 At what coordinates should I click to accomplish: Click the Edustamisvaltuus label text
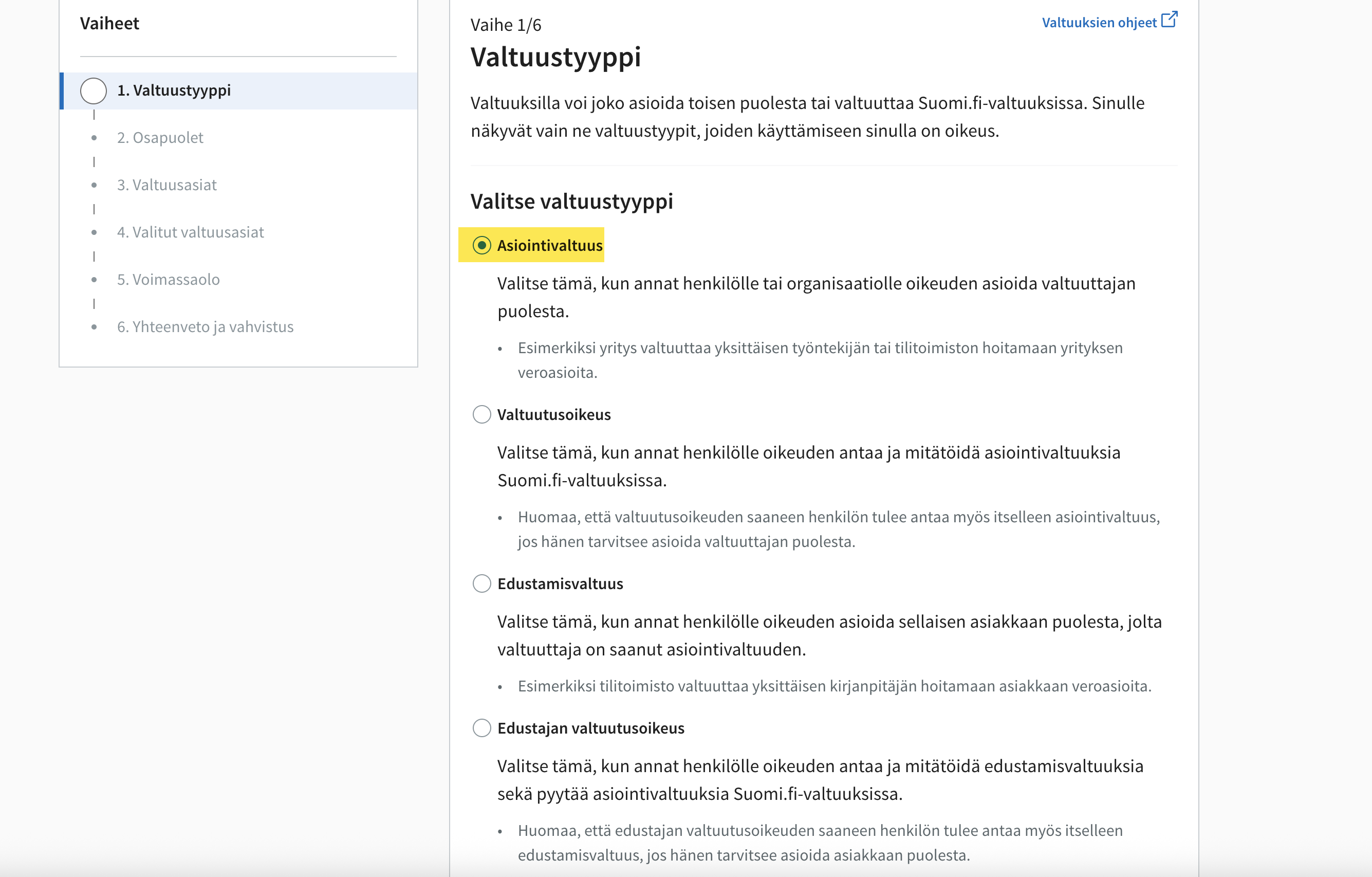tap(560, 583)
